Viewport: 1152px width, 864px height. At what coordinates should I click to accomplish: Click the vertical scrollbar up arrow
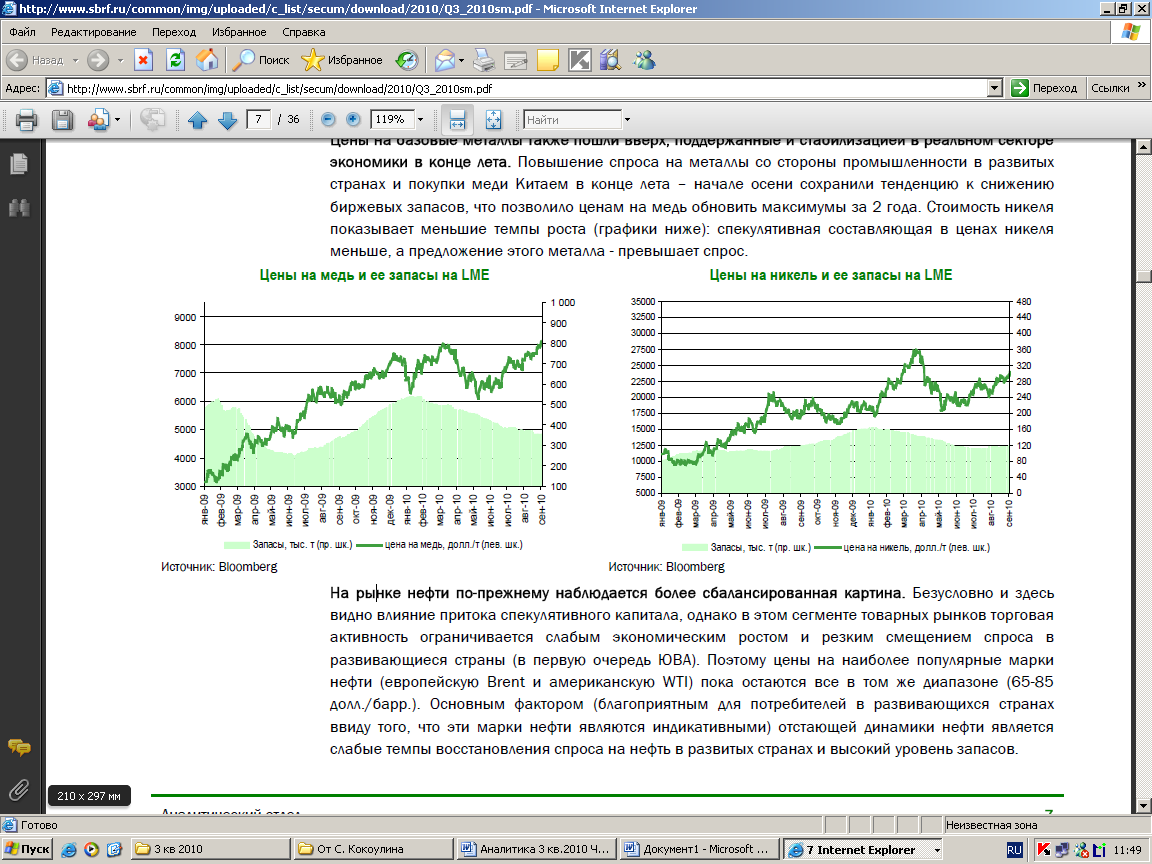point(1143,147)
